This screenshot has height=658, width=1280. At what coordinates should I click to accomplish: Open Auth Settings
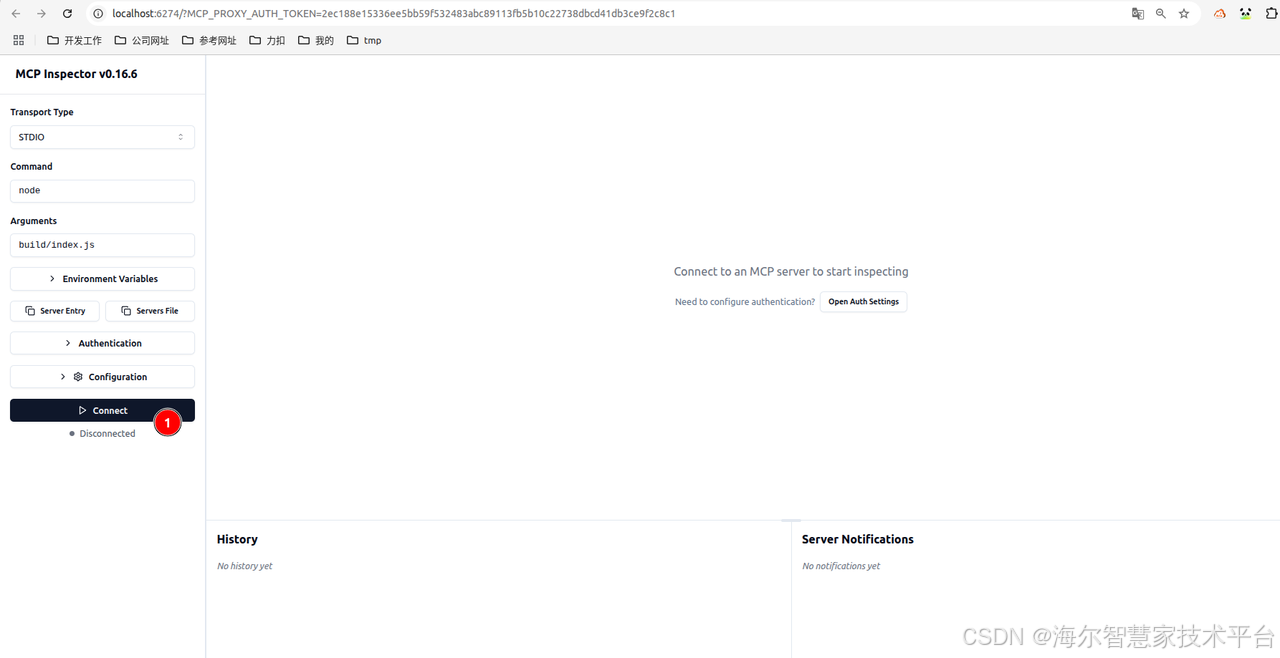click(863, 301)
